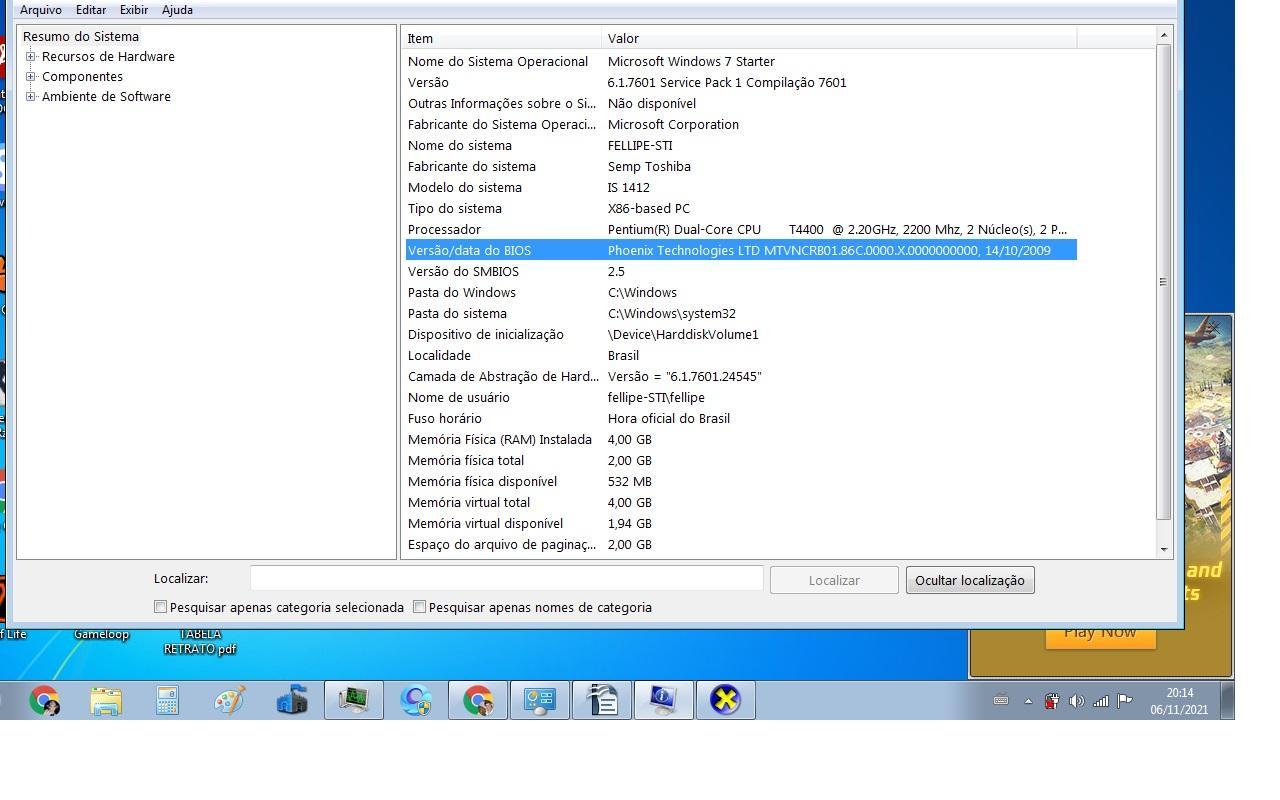Open the Editar menu
This screenshot has width=1280, height=800.
91,9
